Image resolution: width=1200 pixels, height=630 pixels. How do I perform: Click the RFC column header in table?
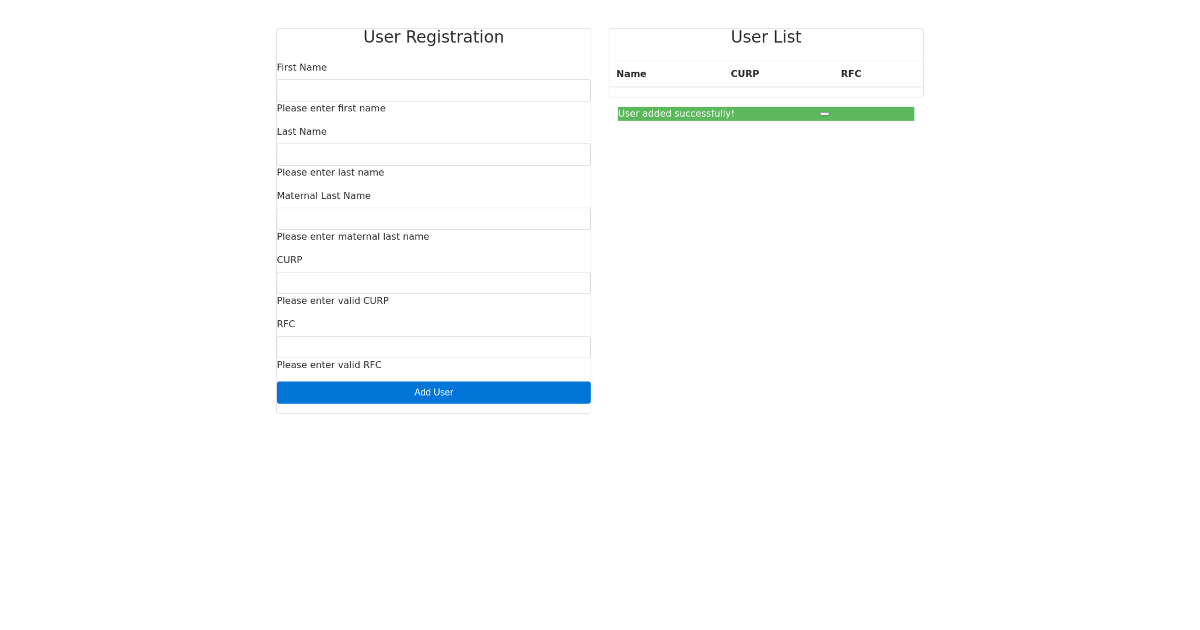click(851, 74)
